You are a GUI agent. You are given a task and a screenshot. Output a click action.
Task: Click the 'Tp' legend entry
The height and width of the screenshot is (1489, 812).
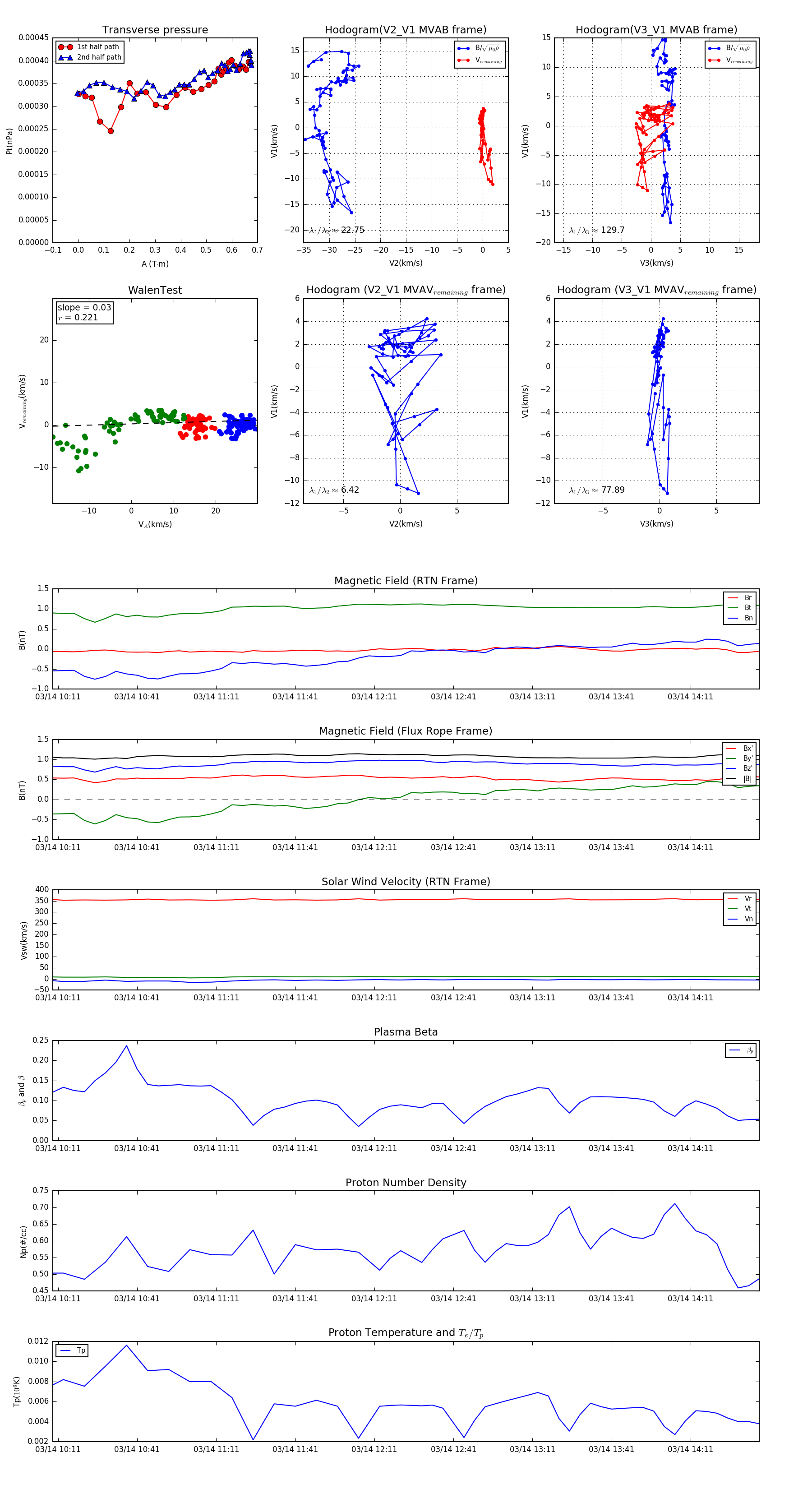coord(73,1351)
